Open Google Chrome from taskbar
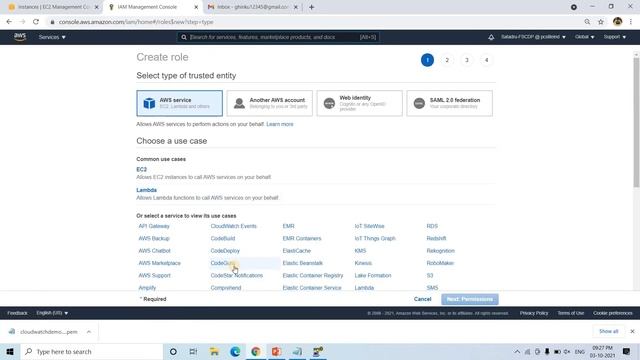640x360 pixels. coord(256,351)
